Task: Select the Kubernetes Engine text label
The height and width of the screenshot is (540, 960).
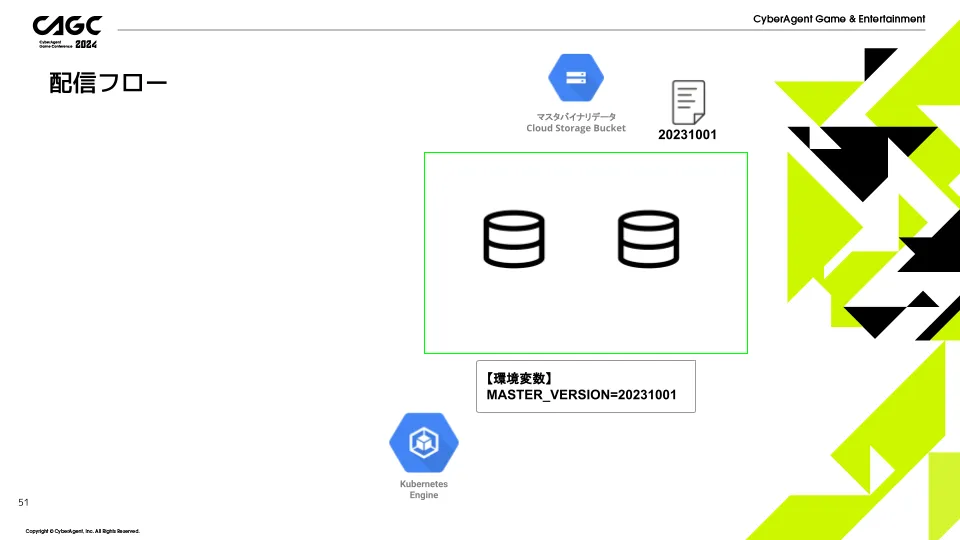Action: click(x=424, y=489)
